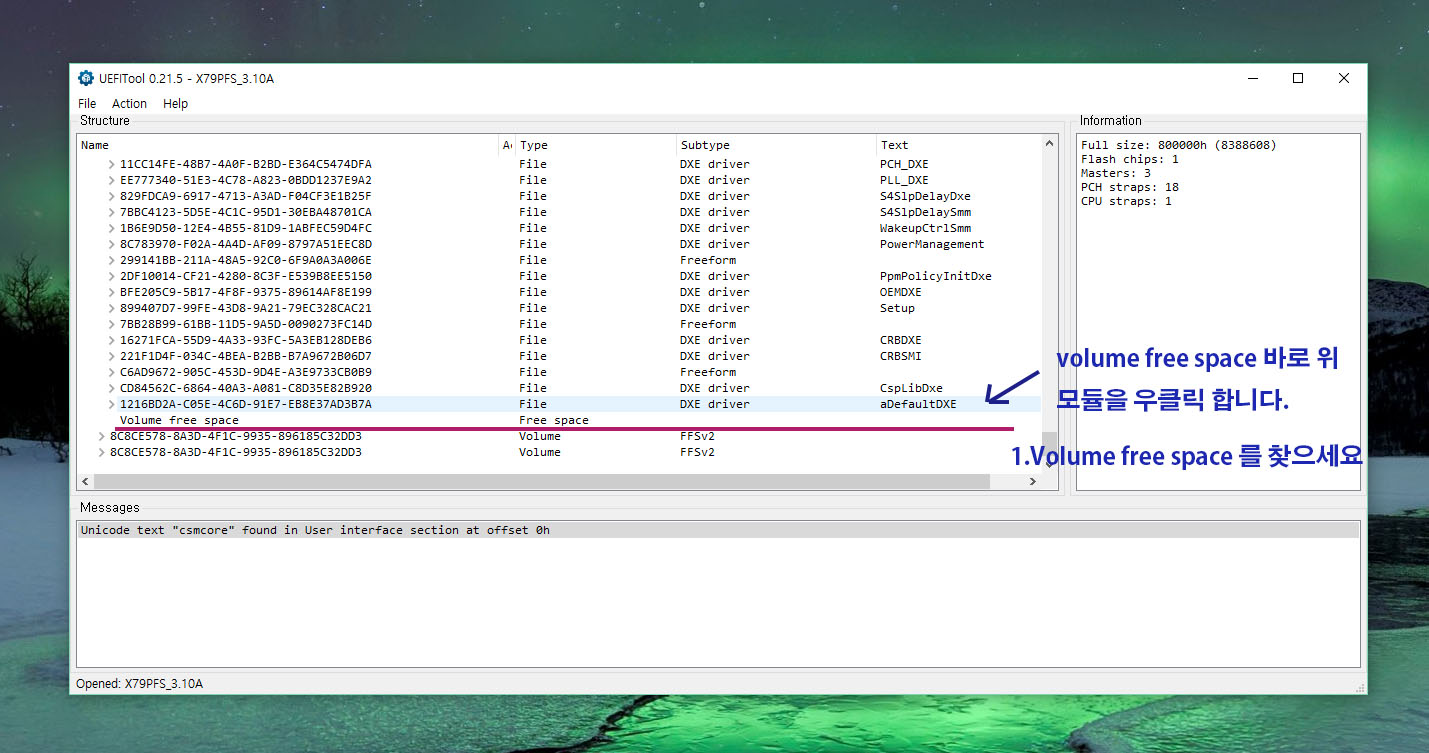
Task: Expand the S4SlpDelaySmm file row
Action: pyautogui.click(x=112, y=212)
